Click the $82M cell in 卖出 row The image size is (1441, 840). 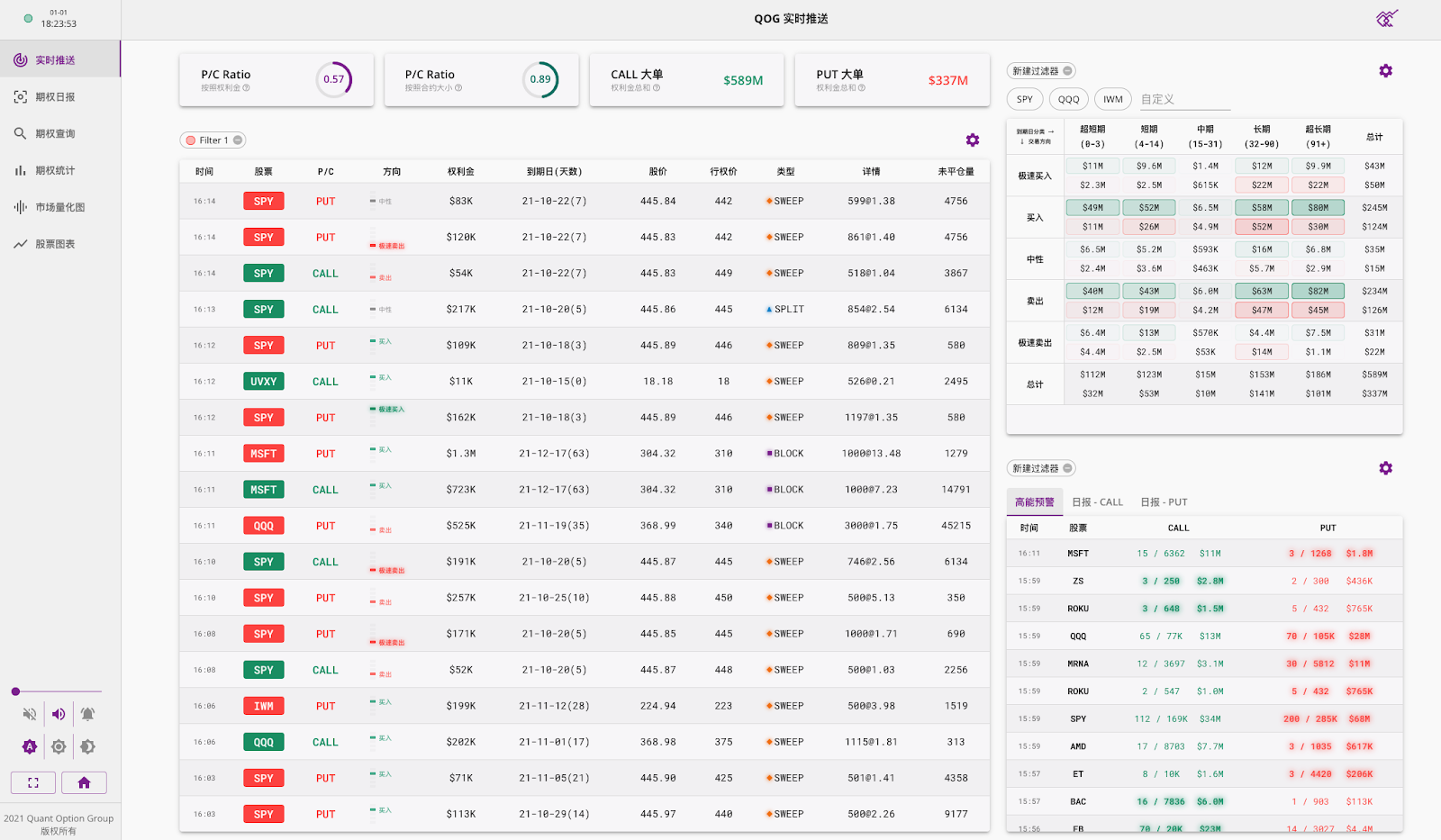(1319, 291)
